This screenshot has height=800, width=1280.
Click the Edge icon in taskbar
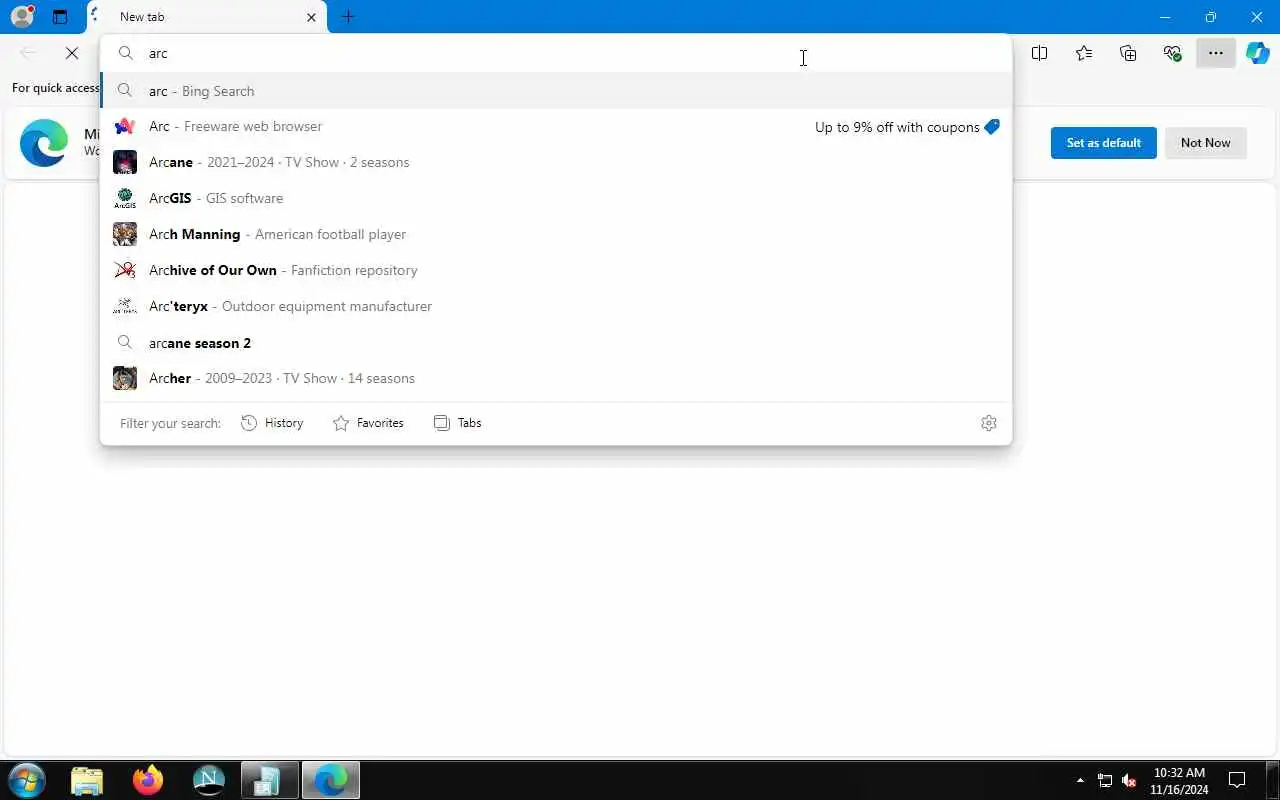[x=331, y=780]
